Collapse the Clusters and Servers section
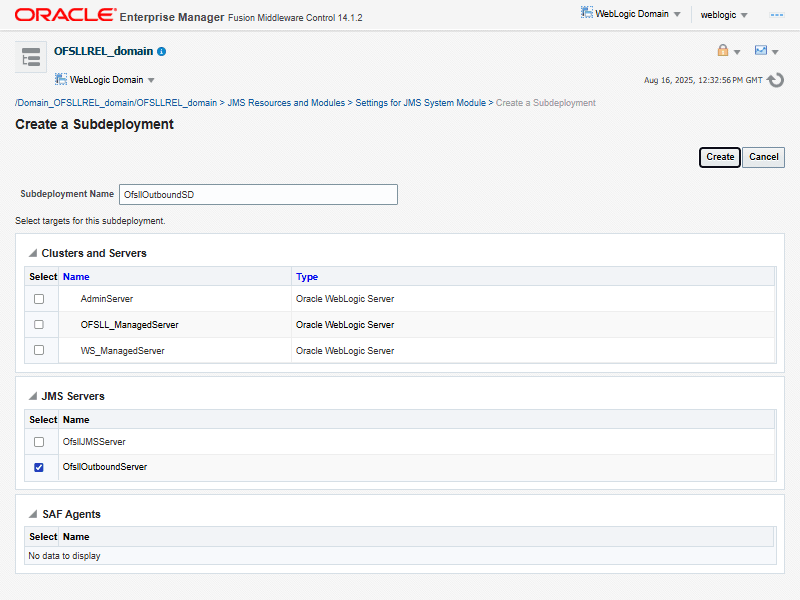Image resolution: width=800 pixels, height=600 pixels. pyautogui.click(x=33, y=253)
